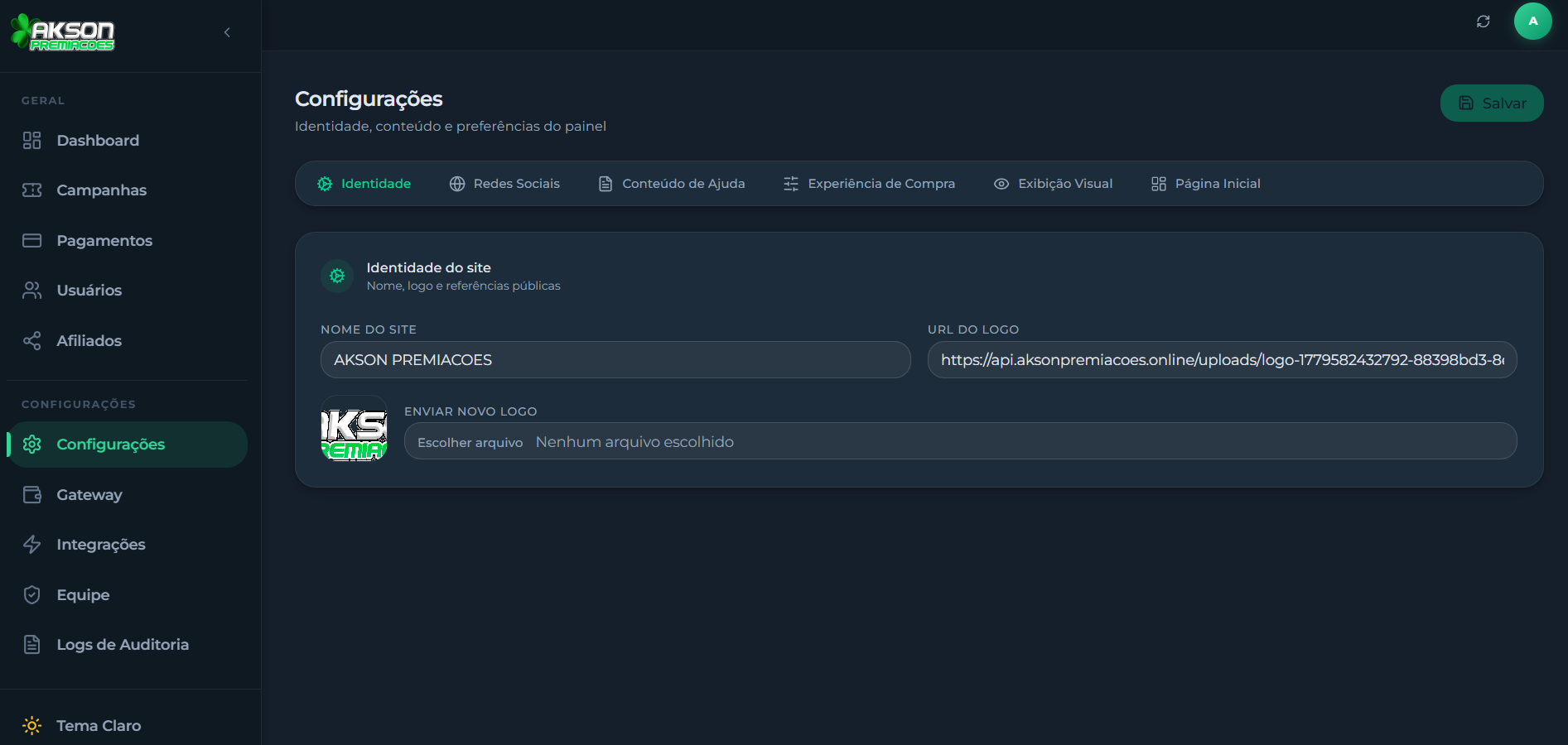Open Afiliados in the sidebar
The height and width of the screenshot is (745, 1568).
point(128,341)
